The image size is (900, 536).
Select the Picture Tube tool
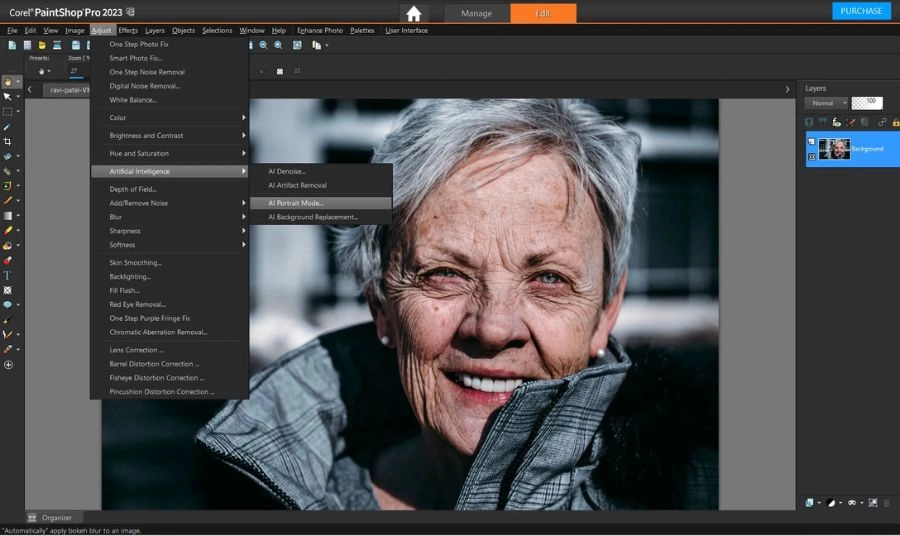(7, 261)
